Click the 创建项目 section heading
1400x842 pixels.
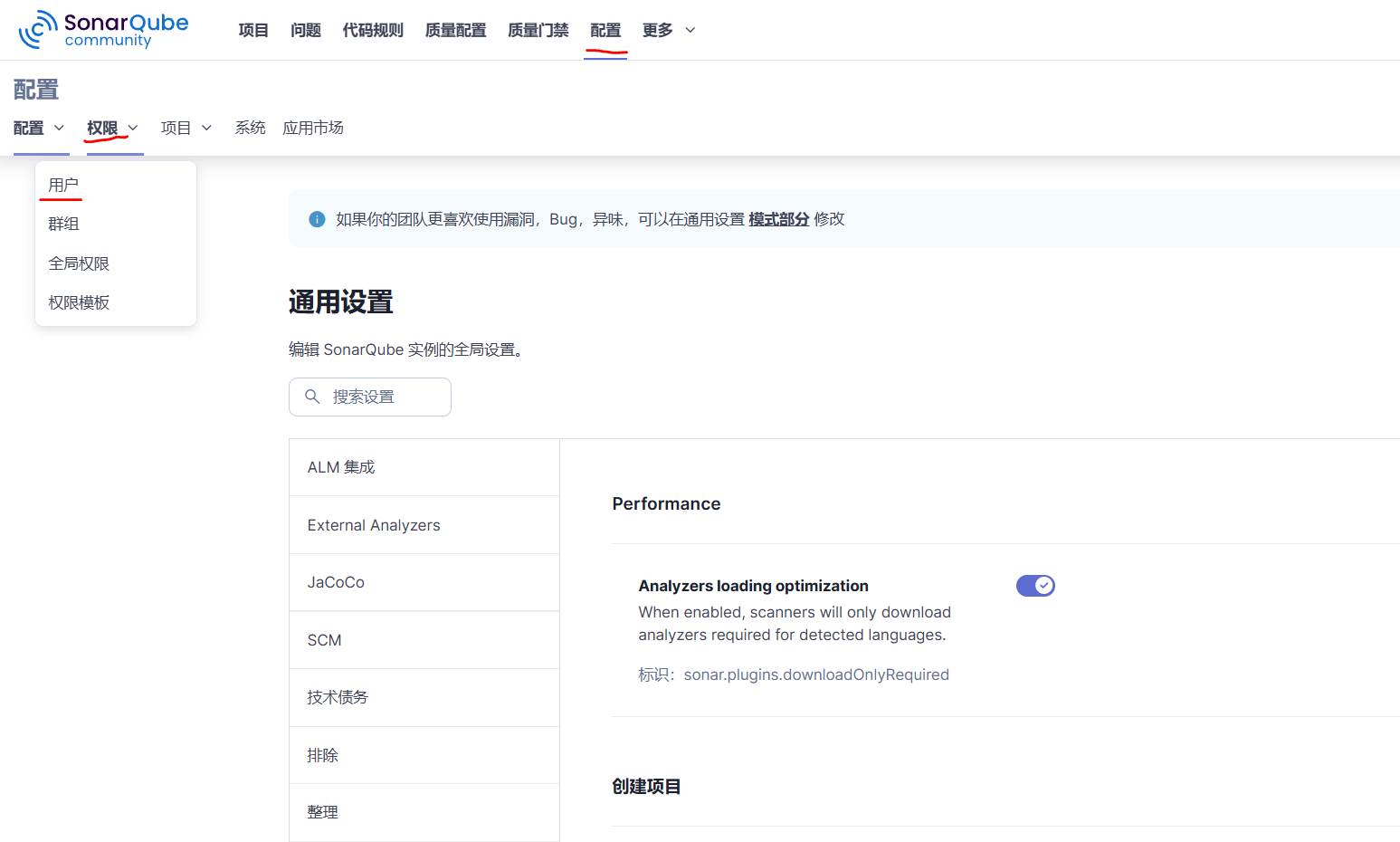[646, 786]
